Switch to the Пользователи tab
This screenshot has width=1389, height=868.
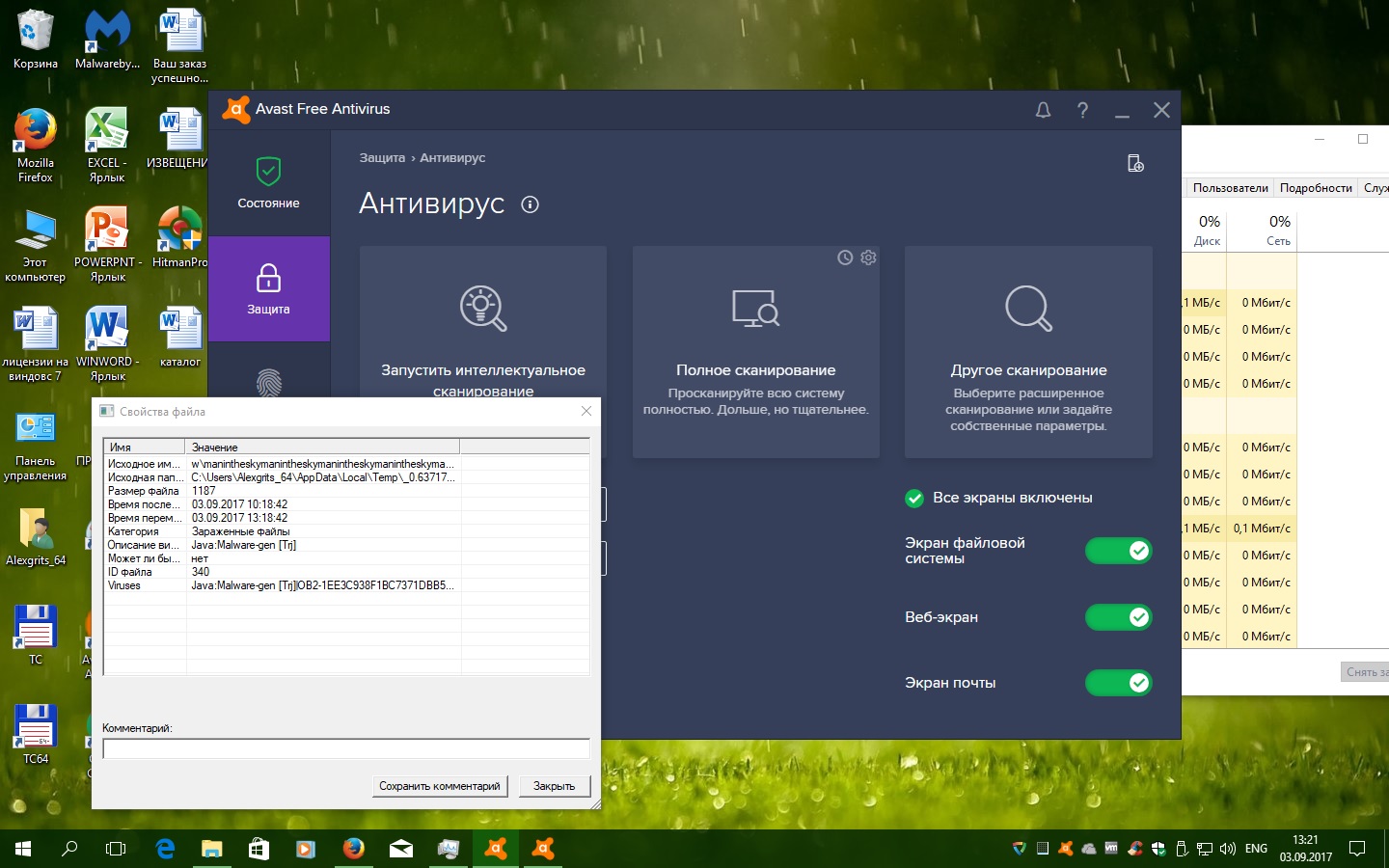1230,188
